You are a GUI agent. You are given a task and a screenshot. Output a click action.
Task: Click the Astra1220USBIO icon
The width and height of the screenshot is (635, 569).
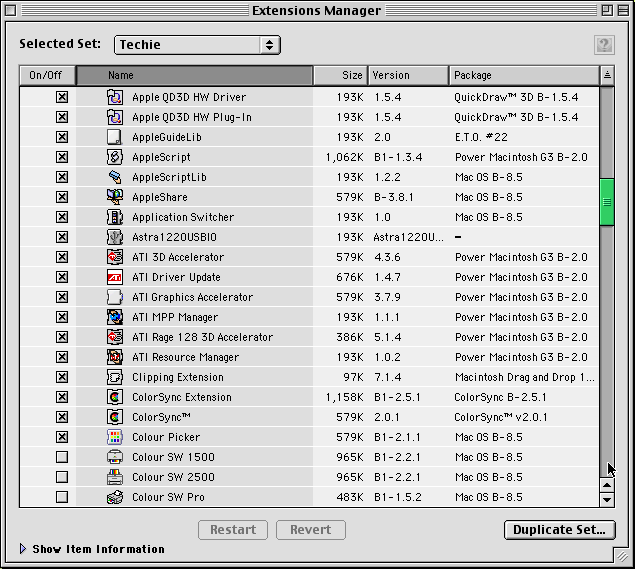coord(115,237)
